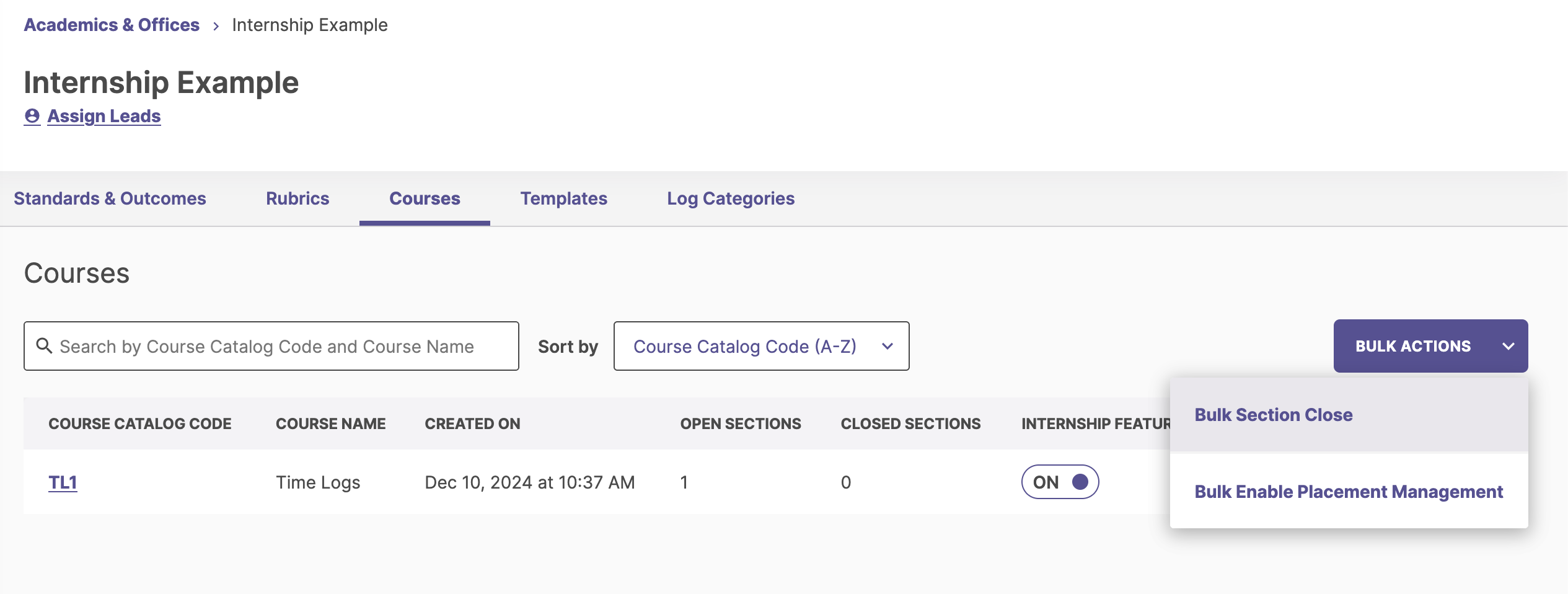Viewport: 1568px width, 594px height.
Task: Click the magnifier icon in the search box
Action: coord(44,345)
